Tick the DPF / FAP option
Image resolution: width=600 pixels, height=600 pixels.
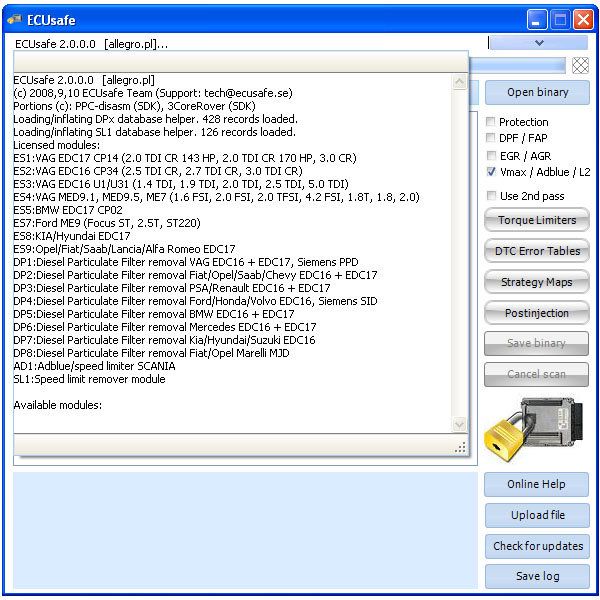pyautogui.click(x=491, y=139)
